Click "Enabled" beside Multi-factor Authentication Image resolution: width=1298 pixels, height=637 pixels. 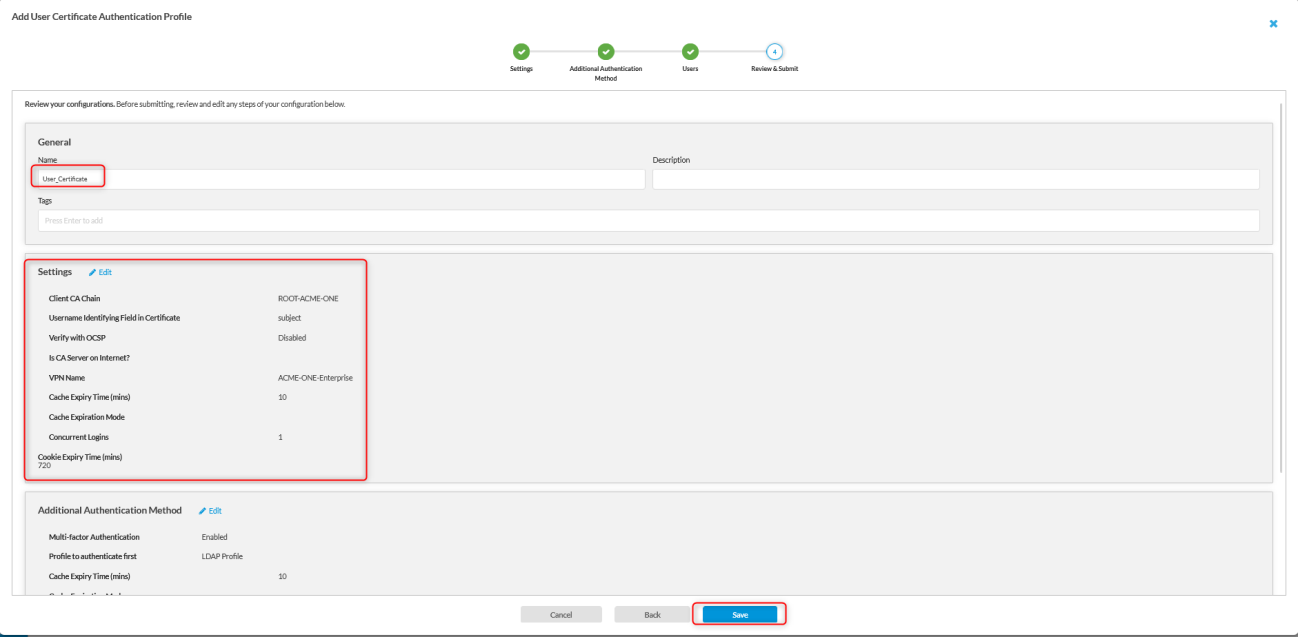[x=215, y=537]
